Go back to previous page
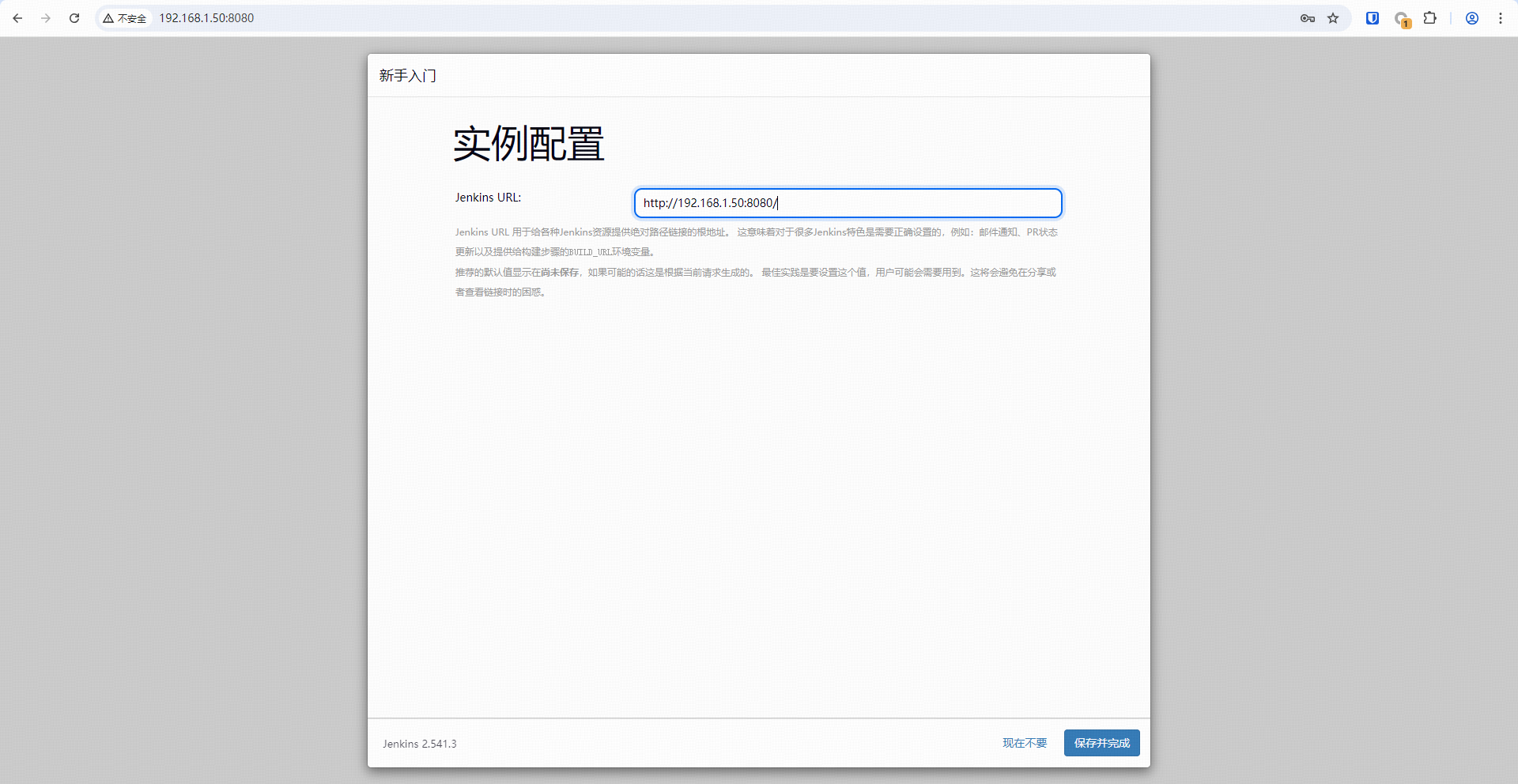 coord(17,18)
